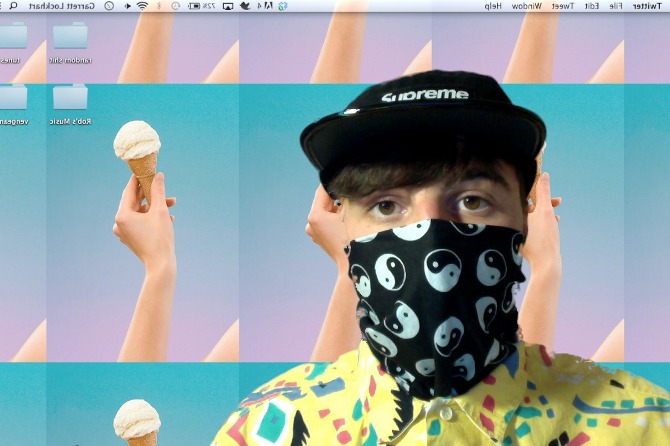
Task: Open the Help menu
Action: tap(493, 6)
